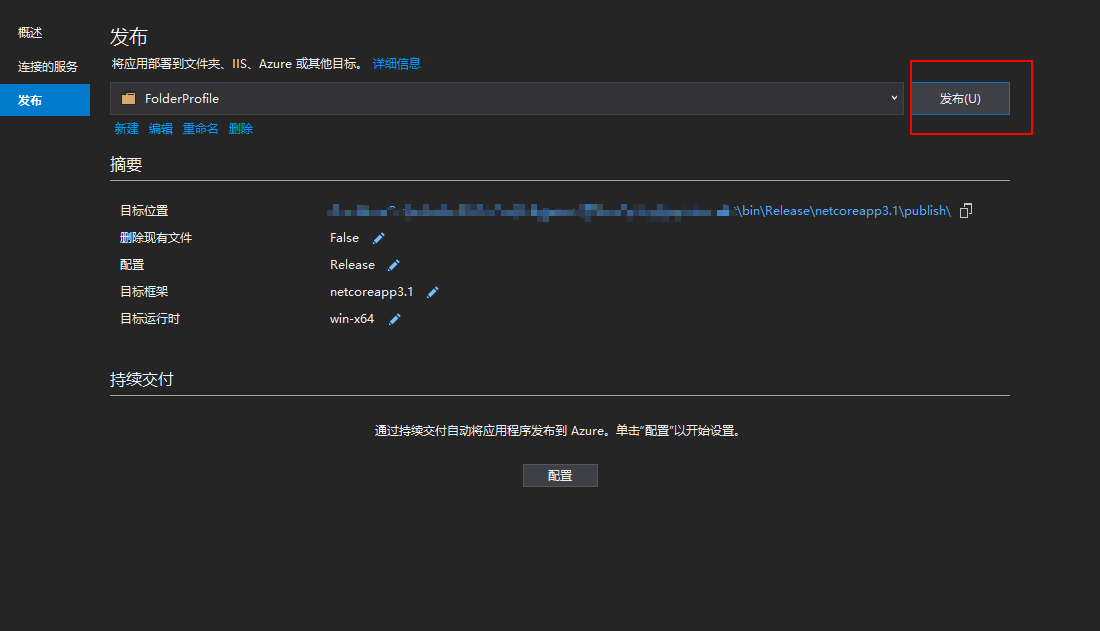Click the 删除 link
Screen dimensions: 1100x631
(x=241, y=128)
